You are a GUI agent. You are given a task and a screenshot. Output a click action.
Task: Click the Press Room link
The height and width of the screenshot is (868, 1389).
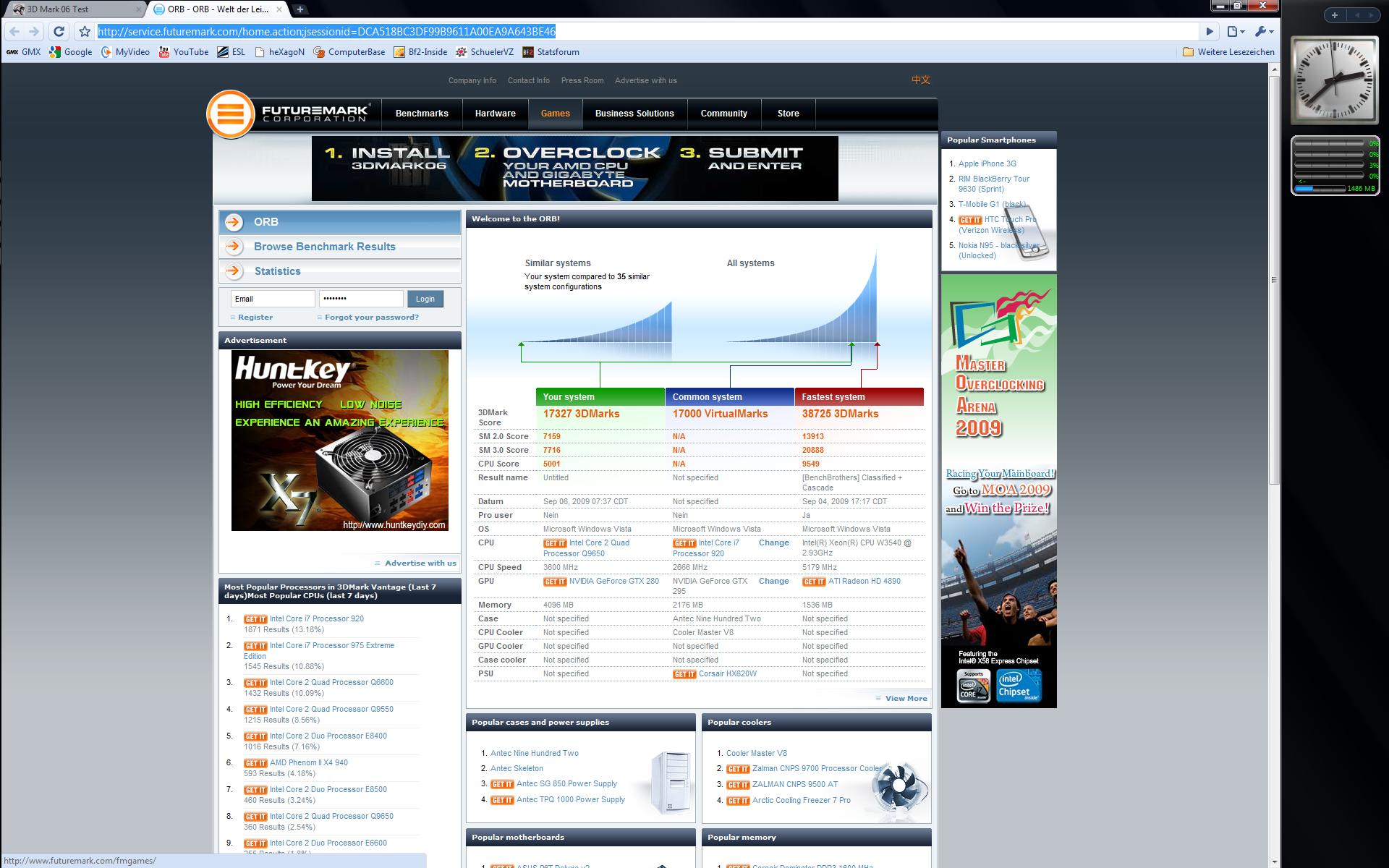point(582,81)
